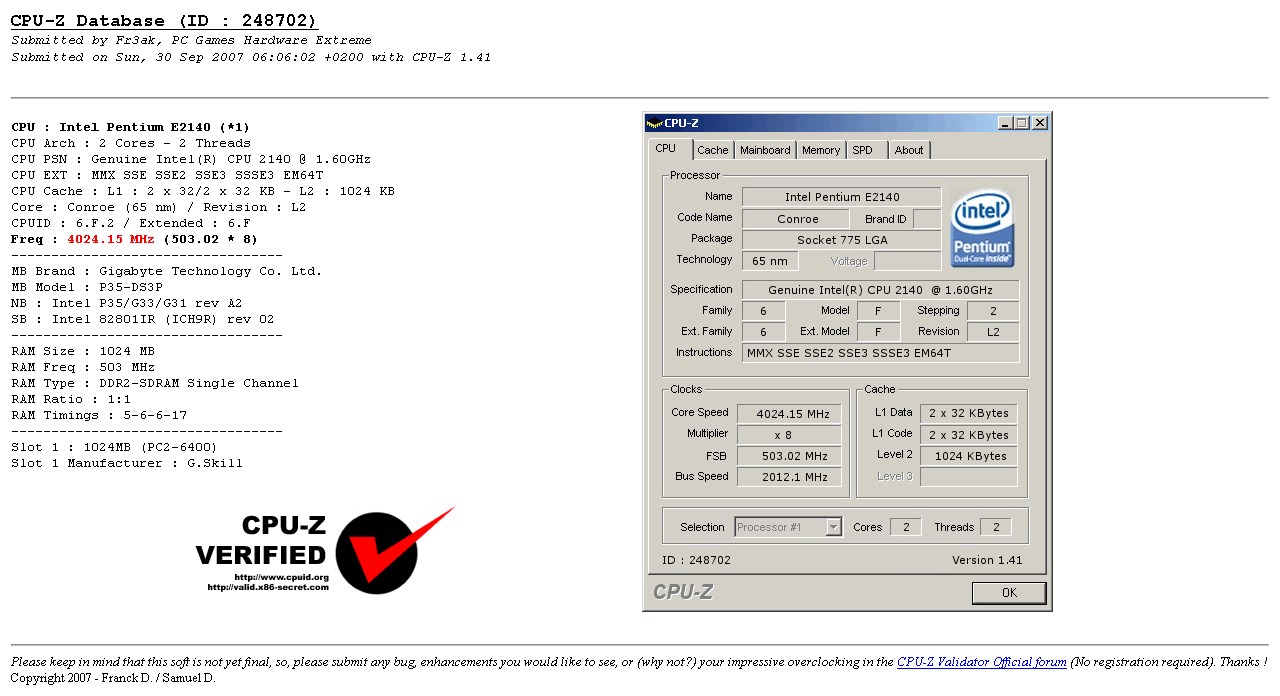Click the CPU-Z title bar app icon
The image size is (1280, 696).
tap(654, 123)
